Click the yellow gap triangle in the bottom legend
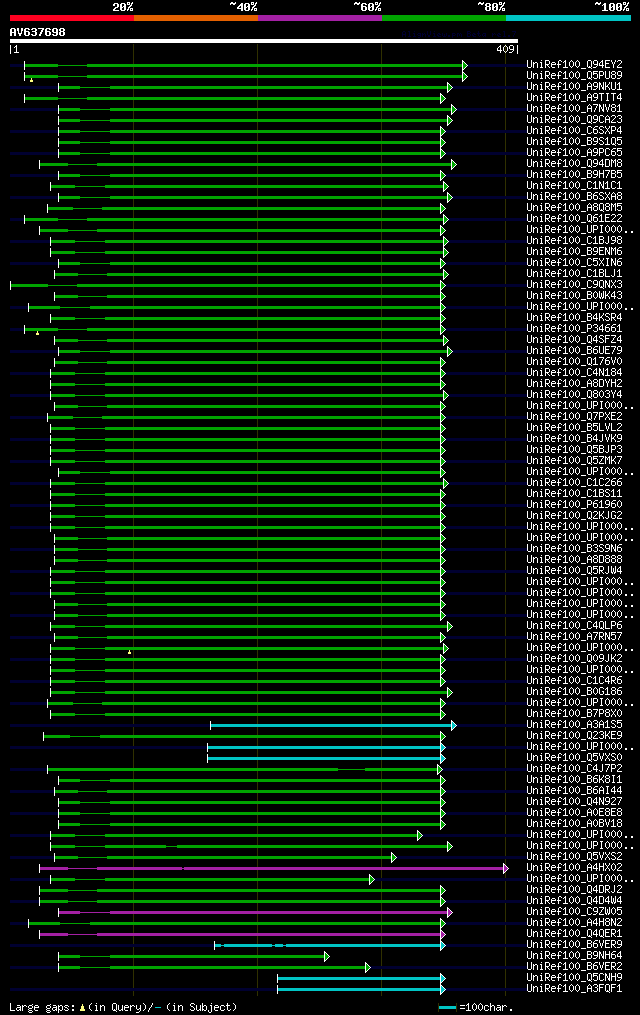Viewport: 640px width, 1015px height. click(x=82, y=1008)
